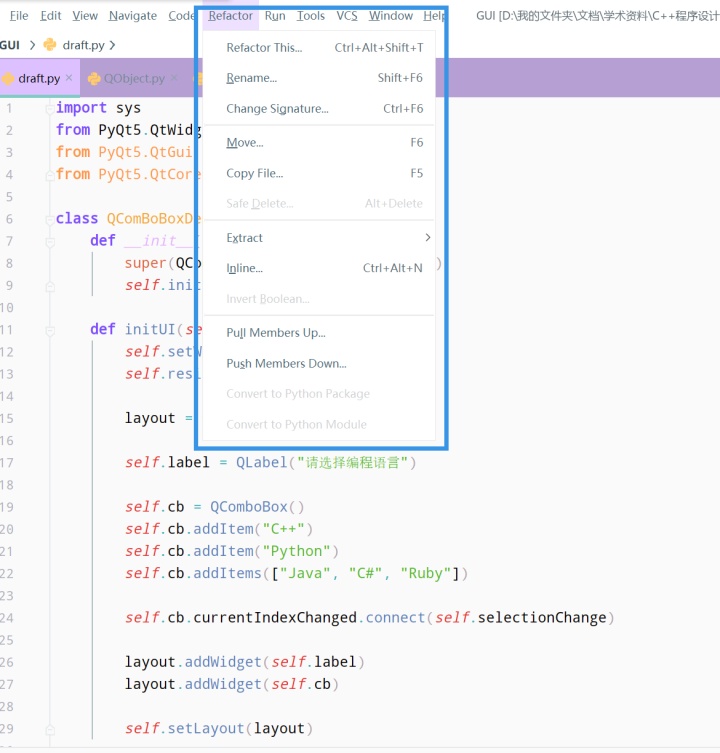Click line number 17 in gutter
The width and height of the screenshot is (720, 753).
[7, 463]
